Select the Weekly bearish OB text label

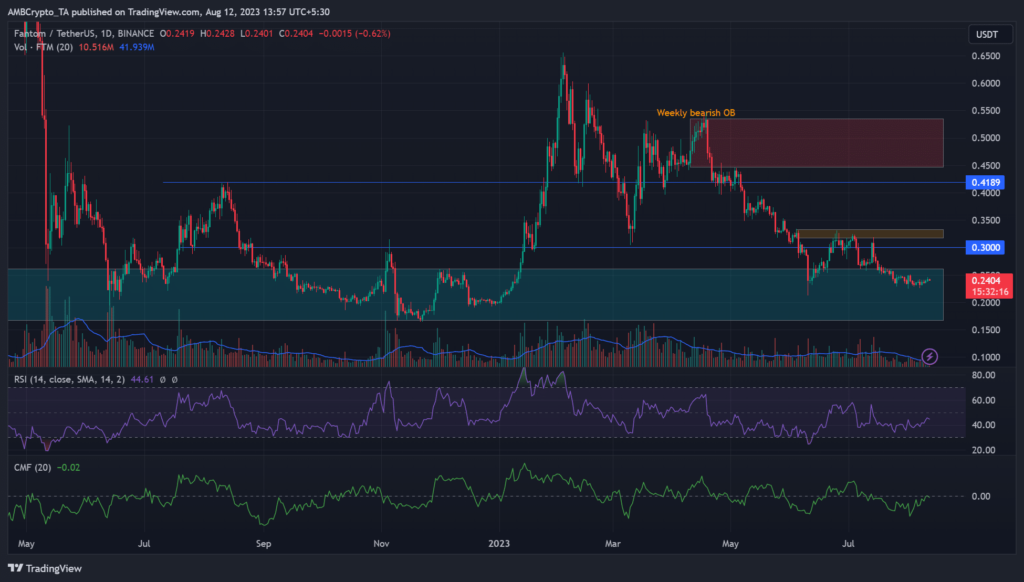coord(694,112)
